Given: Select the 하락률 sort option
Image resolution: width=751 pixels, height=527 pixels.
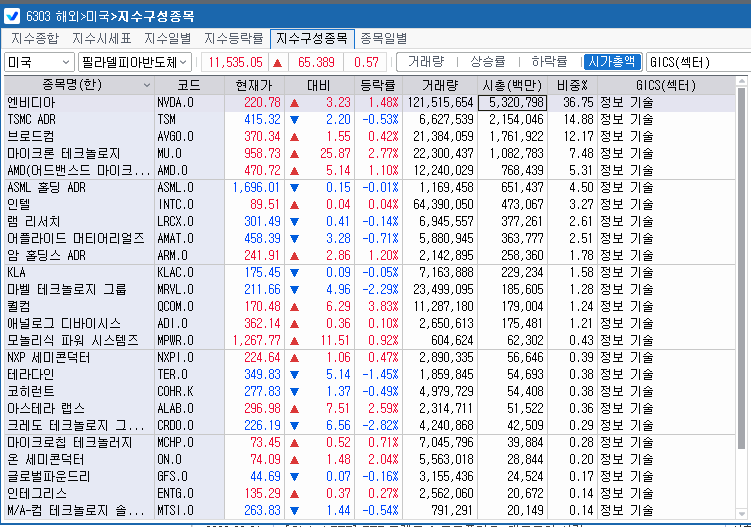Looking at the screenshot, I should [x=550, y=62].
